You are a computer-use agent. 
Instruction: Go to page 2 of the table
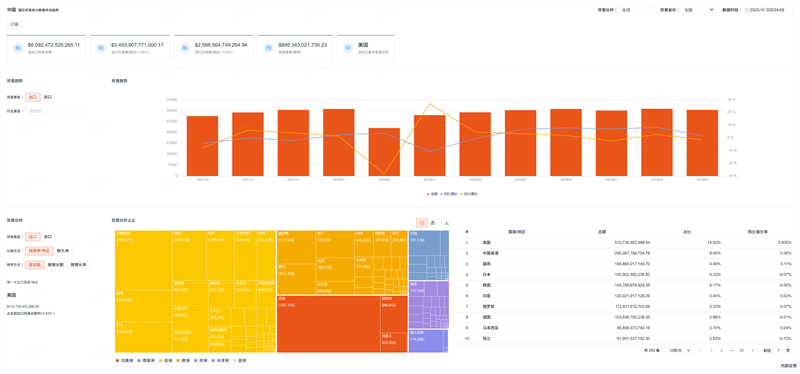(x=721, y=351)
